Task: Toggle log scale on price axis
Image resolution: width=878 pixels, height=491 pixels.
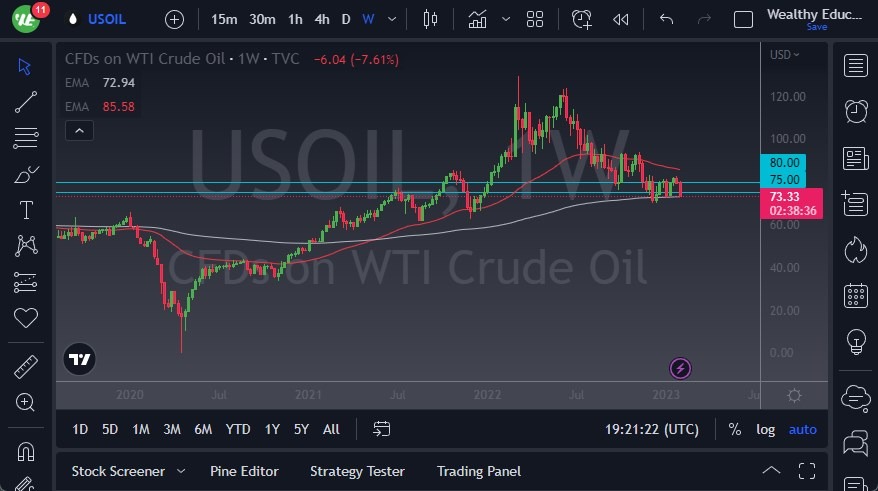Action: (765, 429)
